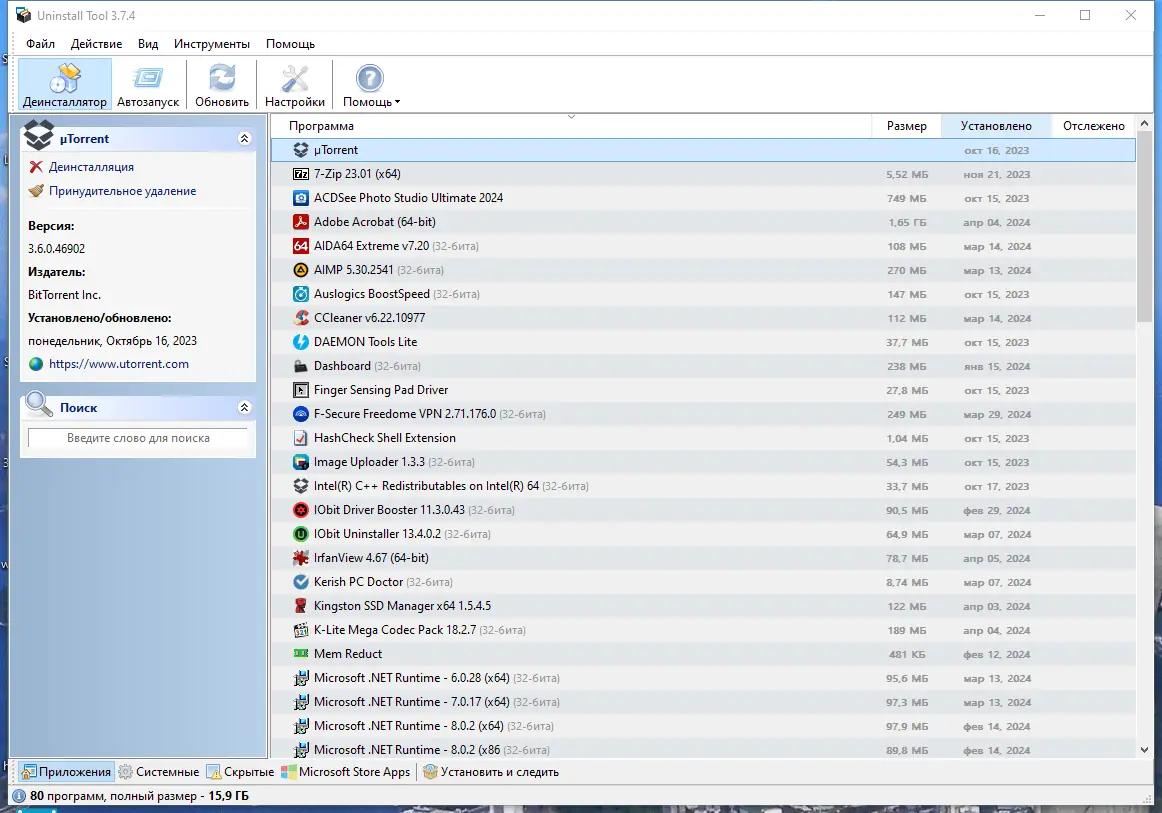Click the IObit Uninstaller list icon
This screenshot has width=1162, height=813.
(x=300, y=534)
